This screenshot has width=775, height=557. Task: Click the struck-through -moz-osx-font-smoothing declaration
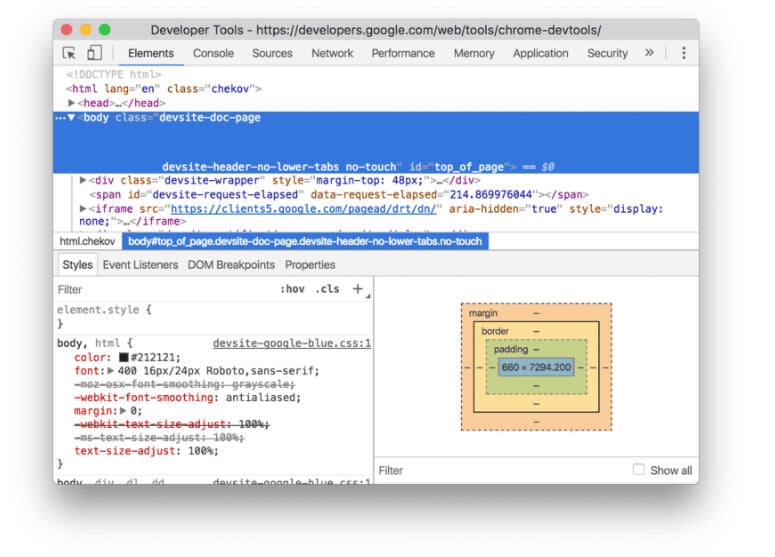click(x=184, y=384)
